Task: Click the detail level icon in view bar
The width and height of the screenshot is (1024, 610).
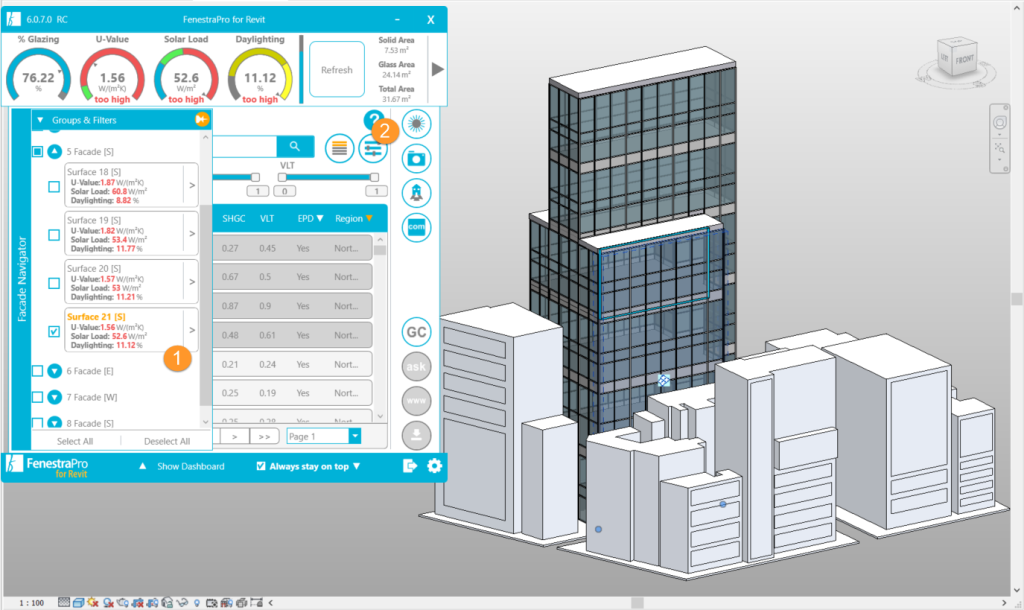Action: pos(63,602)
